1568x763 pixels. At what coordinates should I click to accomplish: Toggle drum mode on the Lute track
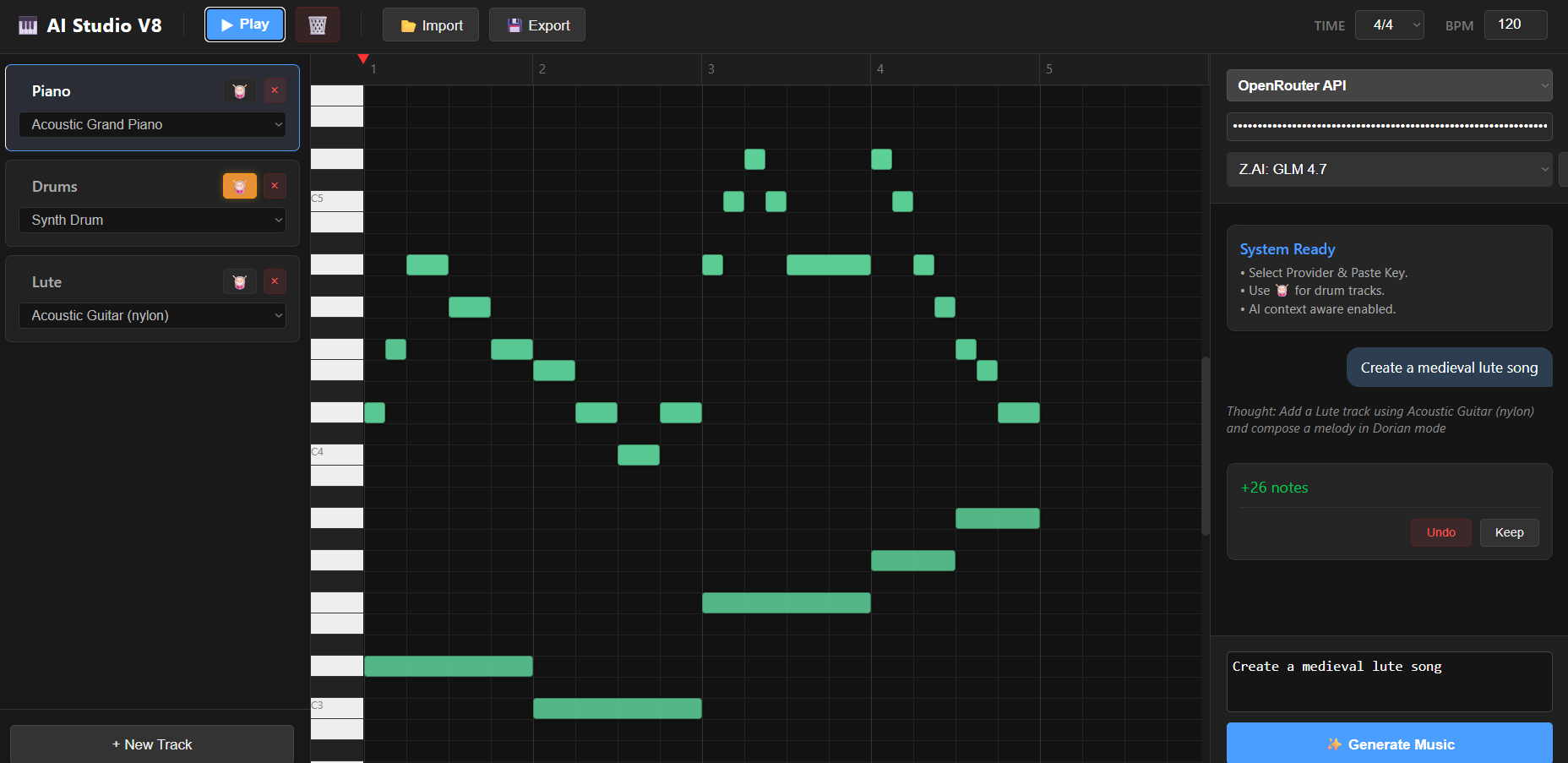(x=240, y=281)
